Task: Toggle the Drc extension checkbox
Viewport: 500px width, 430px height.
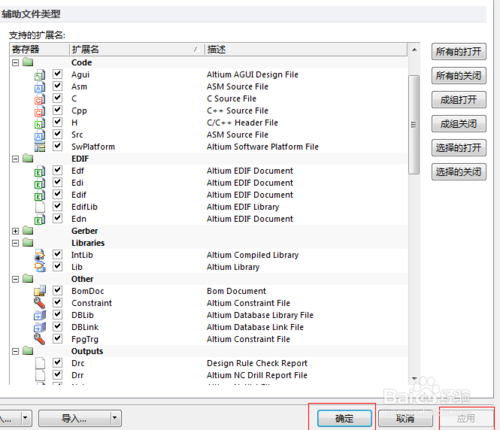Action: [x=58, y=362]
